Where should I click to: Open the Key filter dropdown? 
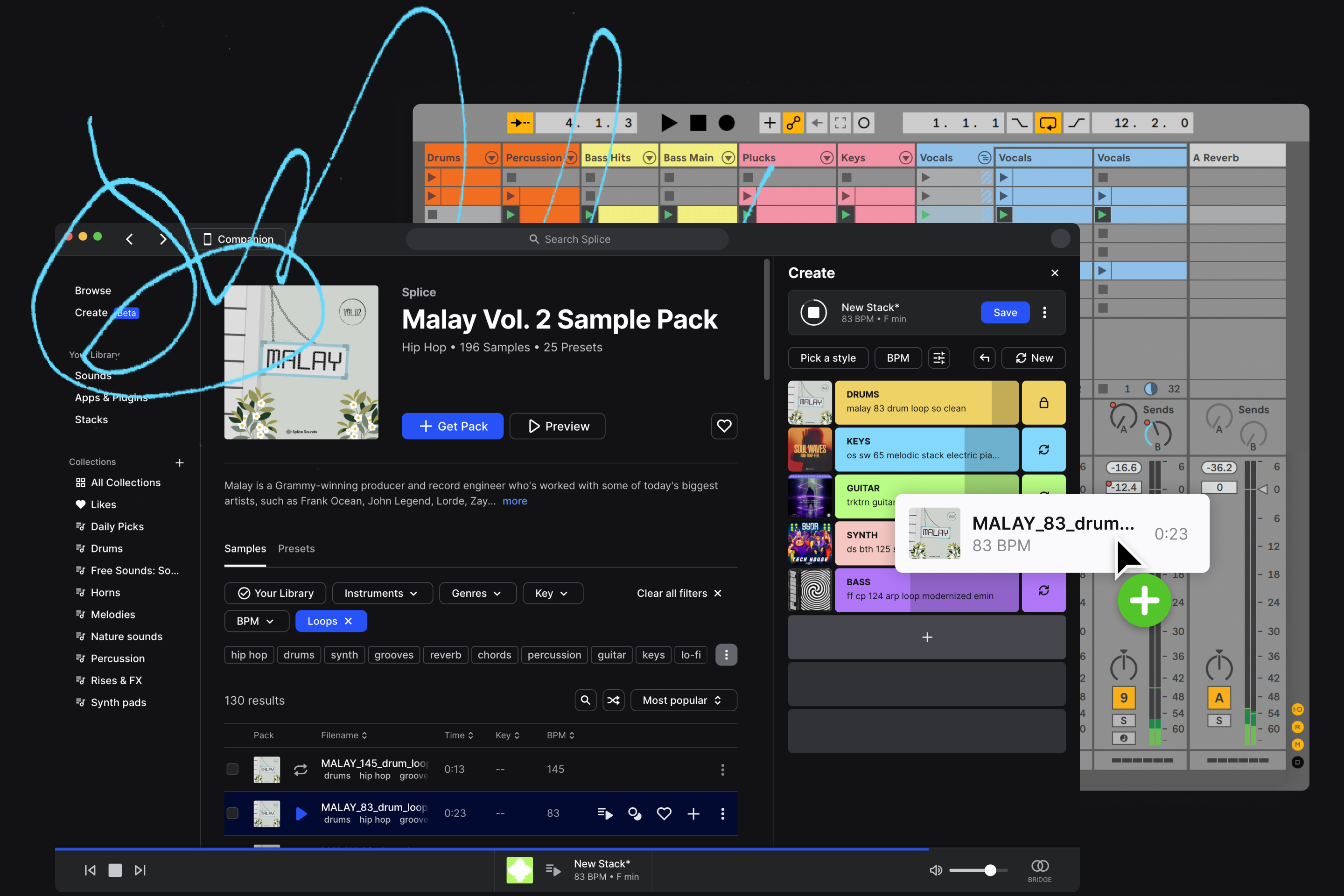[x=553, y=593]
